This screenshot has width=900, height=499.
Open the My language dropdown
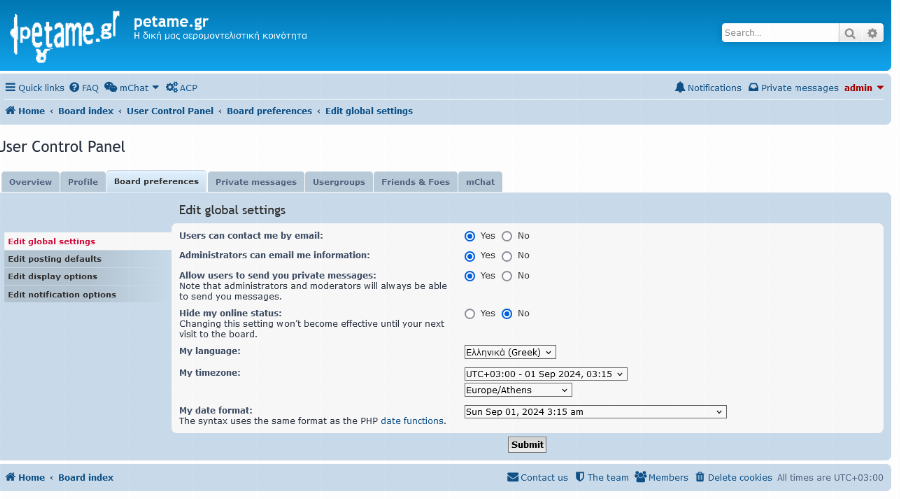click(x=510, y=352)
